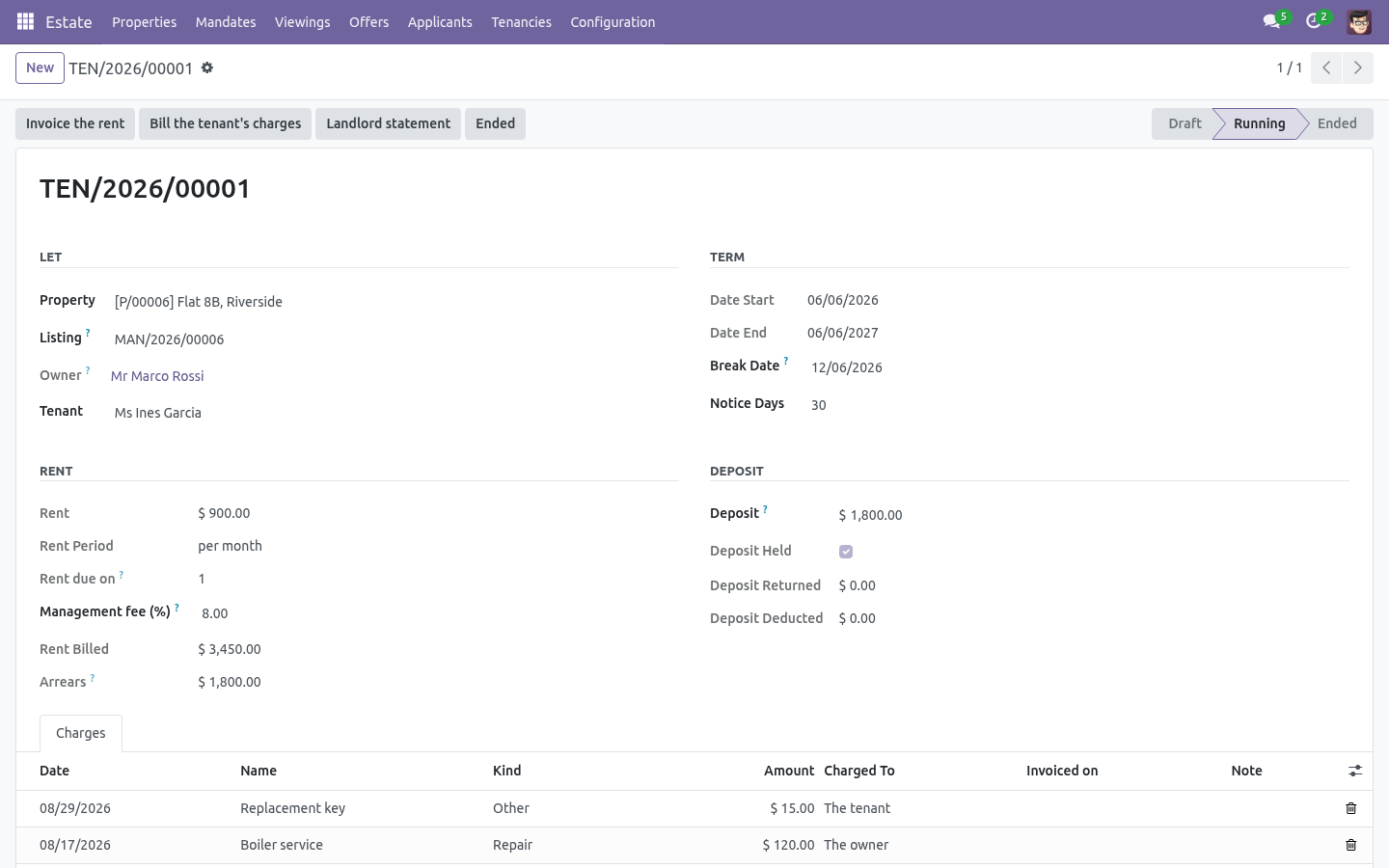Open the Mandates menu
The width and height of the screenshot is (1389, 868).
pos(226,22)
